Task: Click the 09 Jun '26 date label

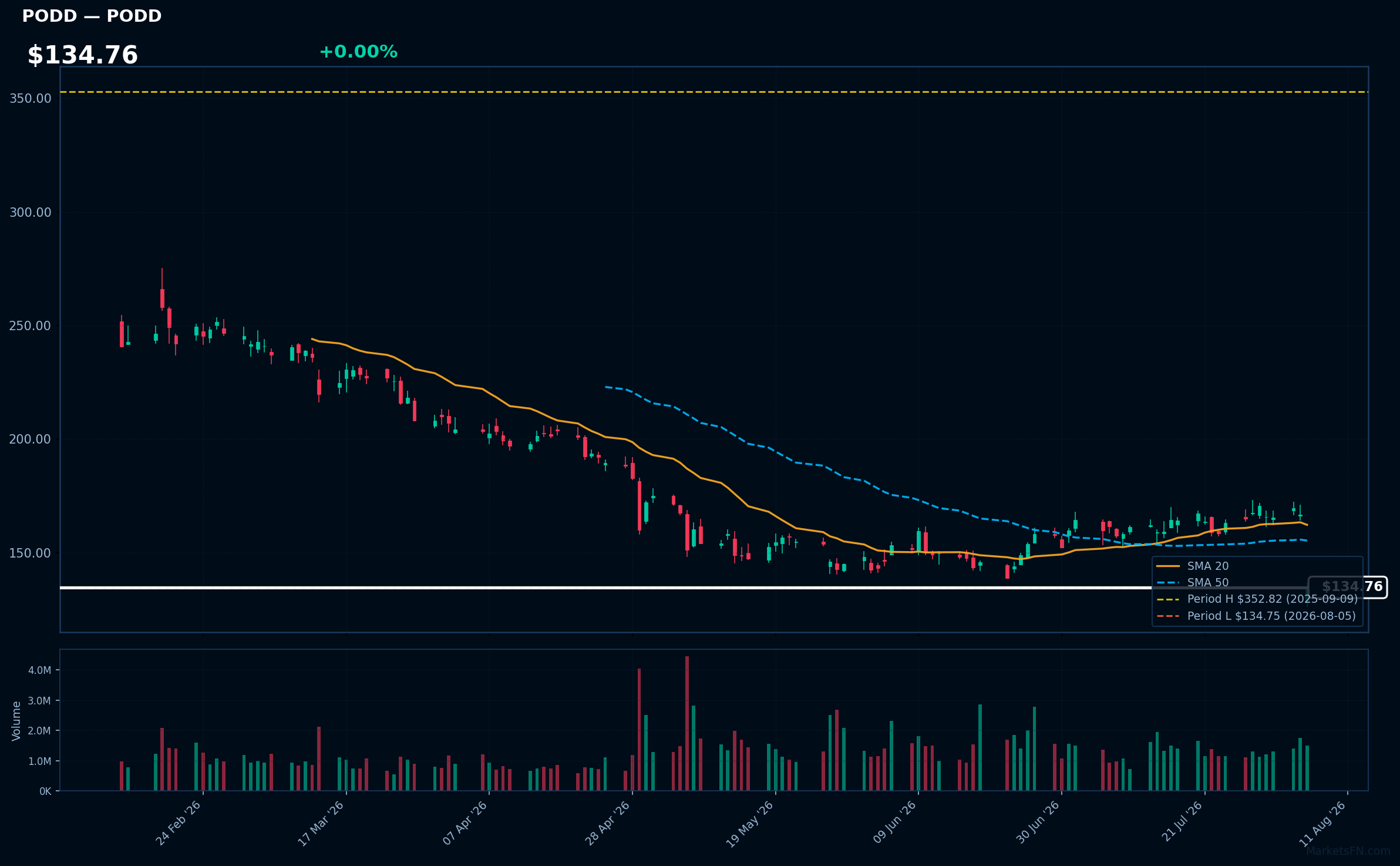Action: point(894,823)
